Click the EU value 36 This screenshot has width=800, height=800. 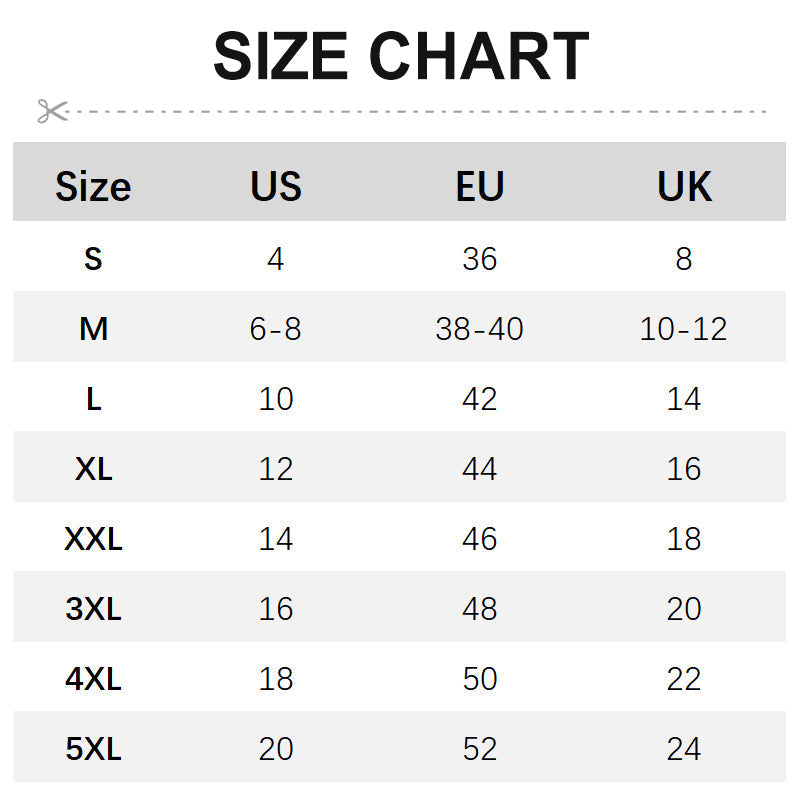click(480, 259)
